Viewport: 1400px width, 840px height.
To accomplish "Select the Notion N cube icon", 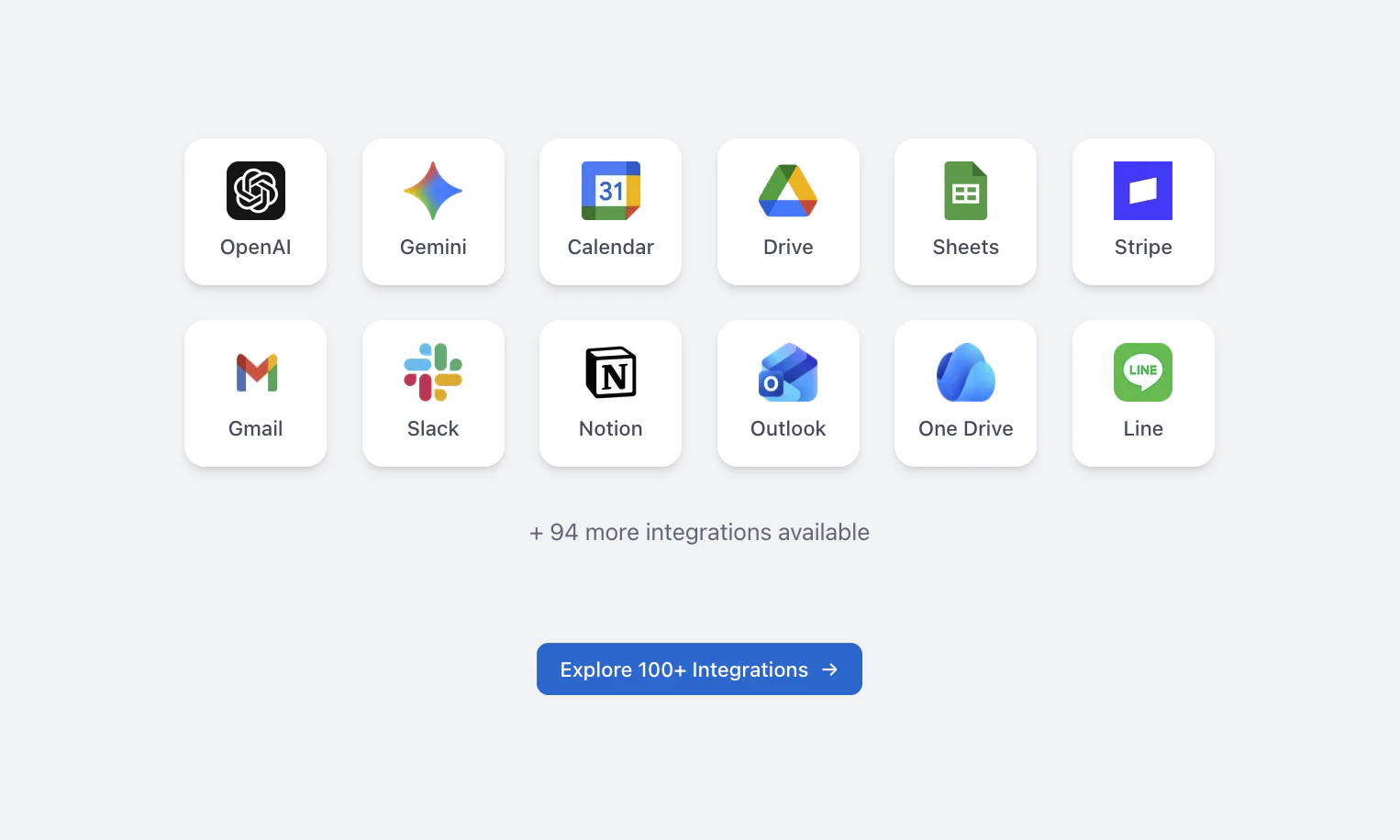I will pos(611,372).
